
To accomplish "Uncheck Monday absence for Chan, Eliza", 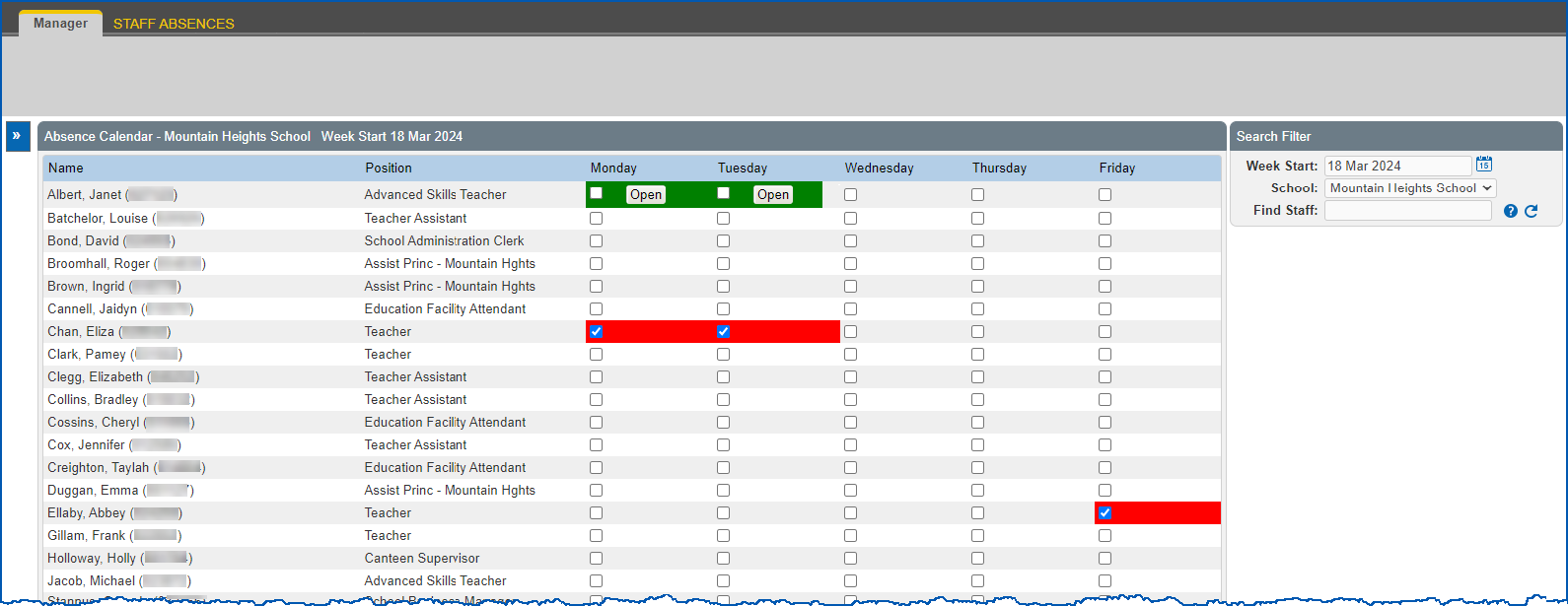I will [596, 332].
